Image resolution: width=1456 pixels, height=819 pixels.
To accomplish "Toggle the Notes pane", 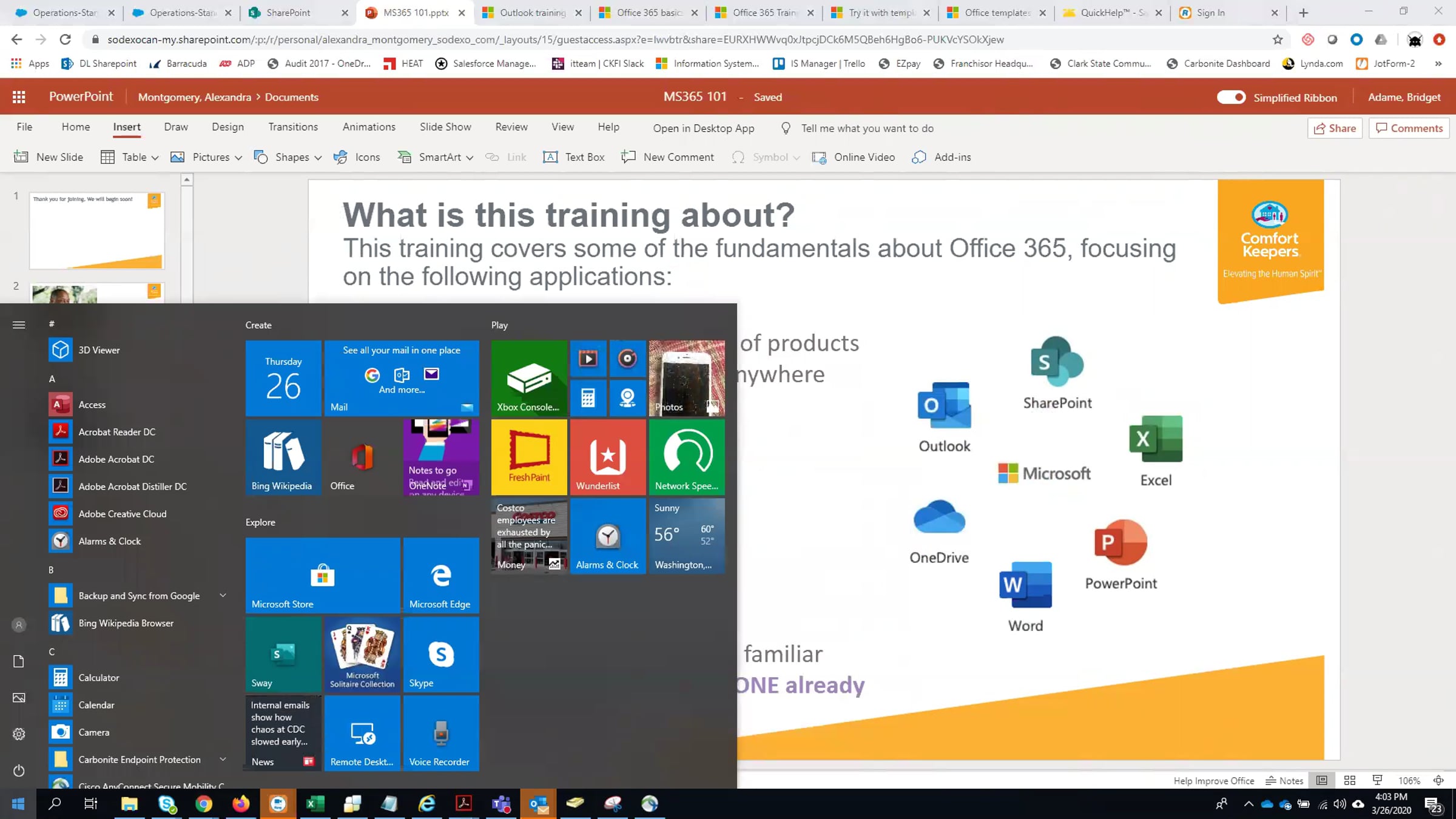I will coord(1284,781).
